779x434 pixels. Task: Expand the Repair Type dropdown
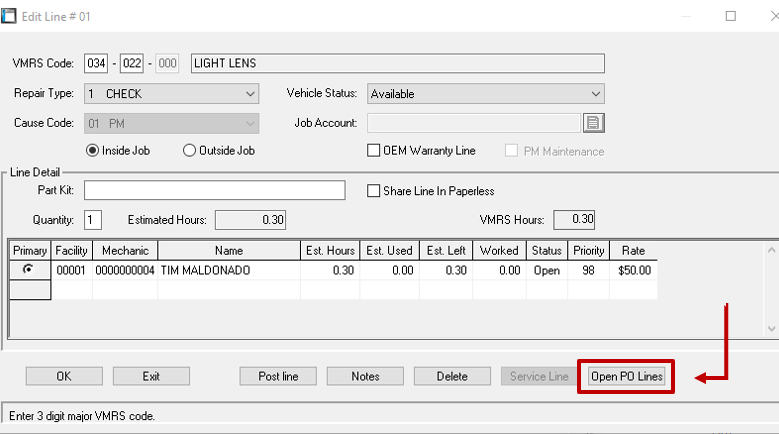coord(250,94)
